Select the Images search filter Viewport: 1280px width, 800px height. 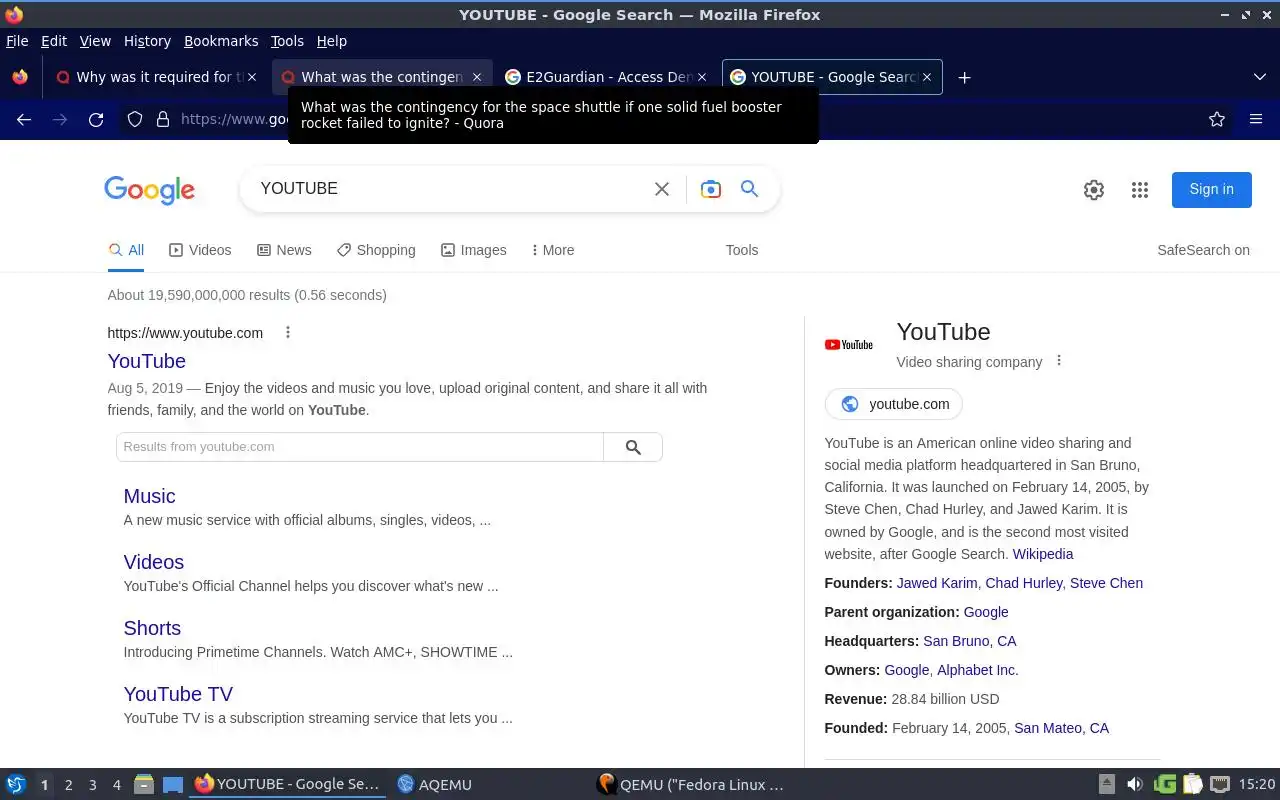tap(474, 250)
